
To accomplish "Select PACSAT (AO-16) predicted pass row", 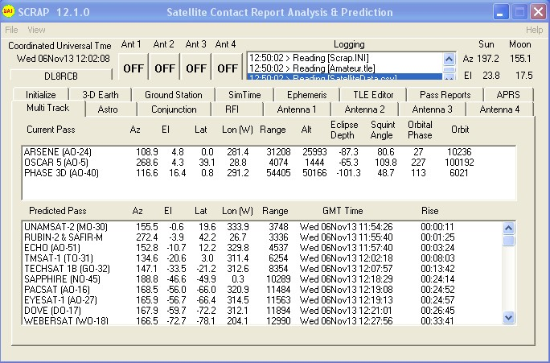I will click(x=262, y=290).
